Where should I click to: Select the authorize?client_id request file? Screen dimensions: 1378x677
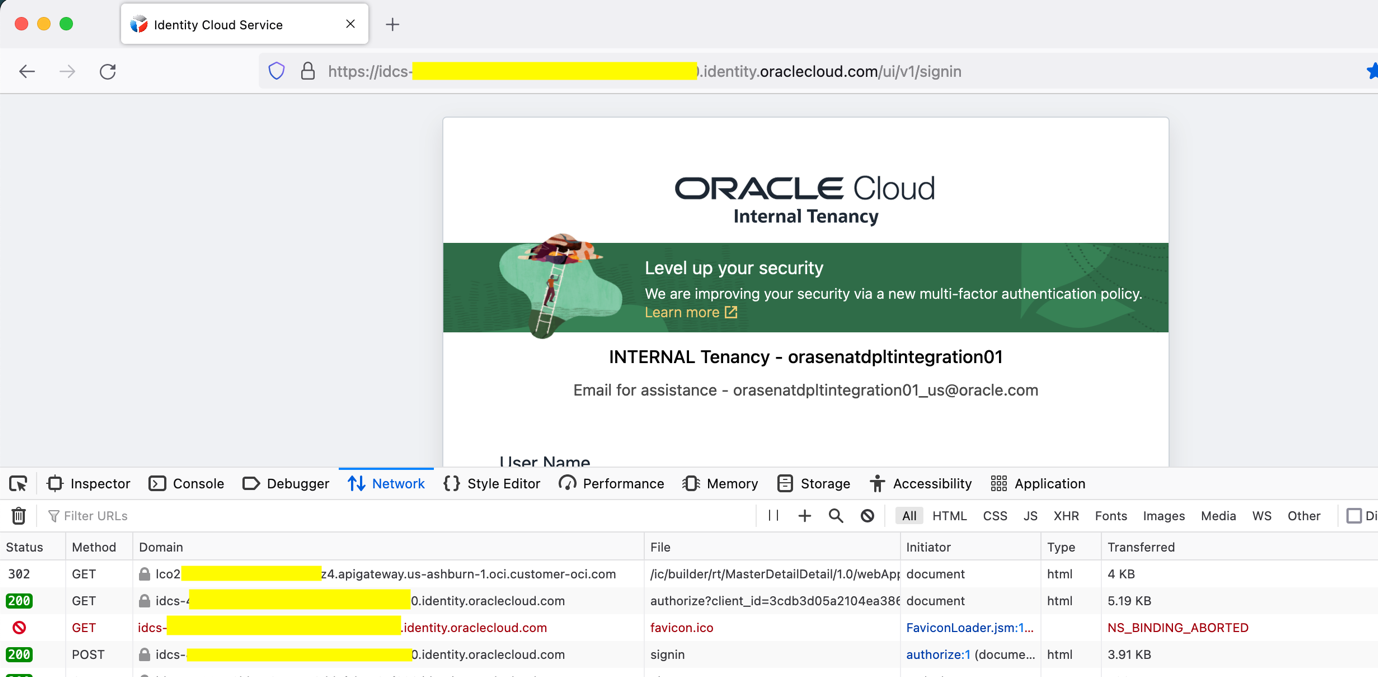coord(774,601)
